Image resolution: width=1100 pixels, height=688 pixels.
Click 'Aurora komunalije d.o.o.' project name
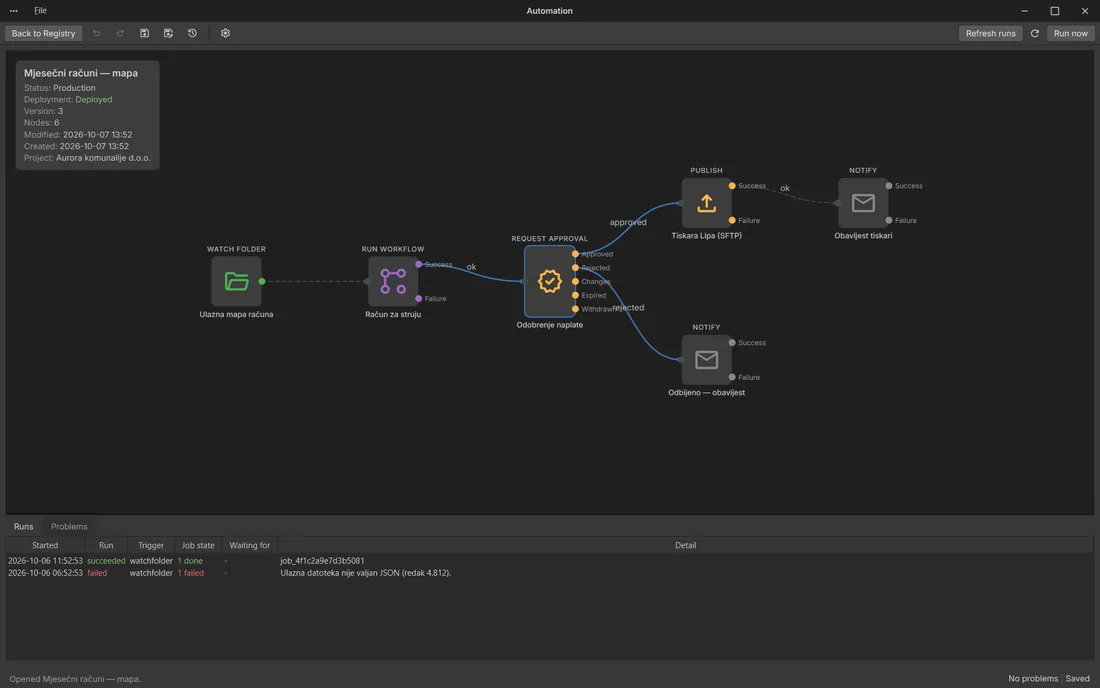pyautogui.click(x=103, y=158)
